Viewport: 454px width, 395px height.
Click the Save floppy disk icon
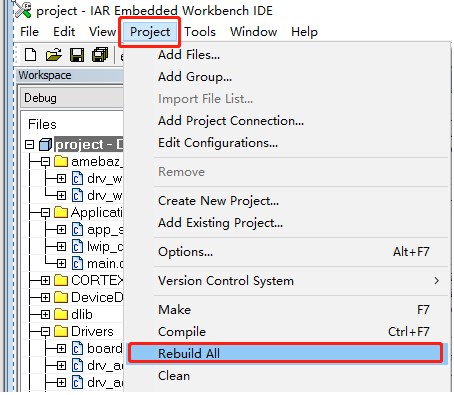(x=77, y=55)
